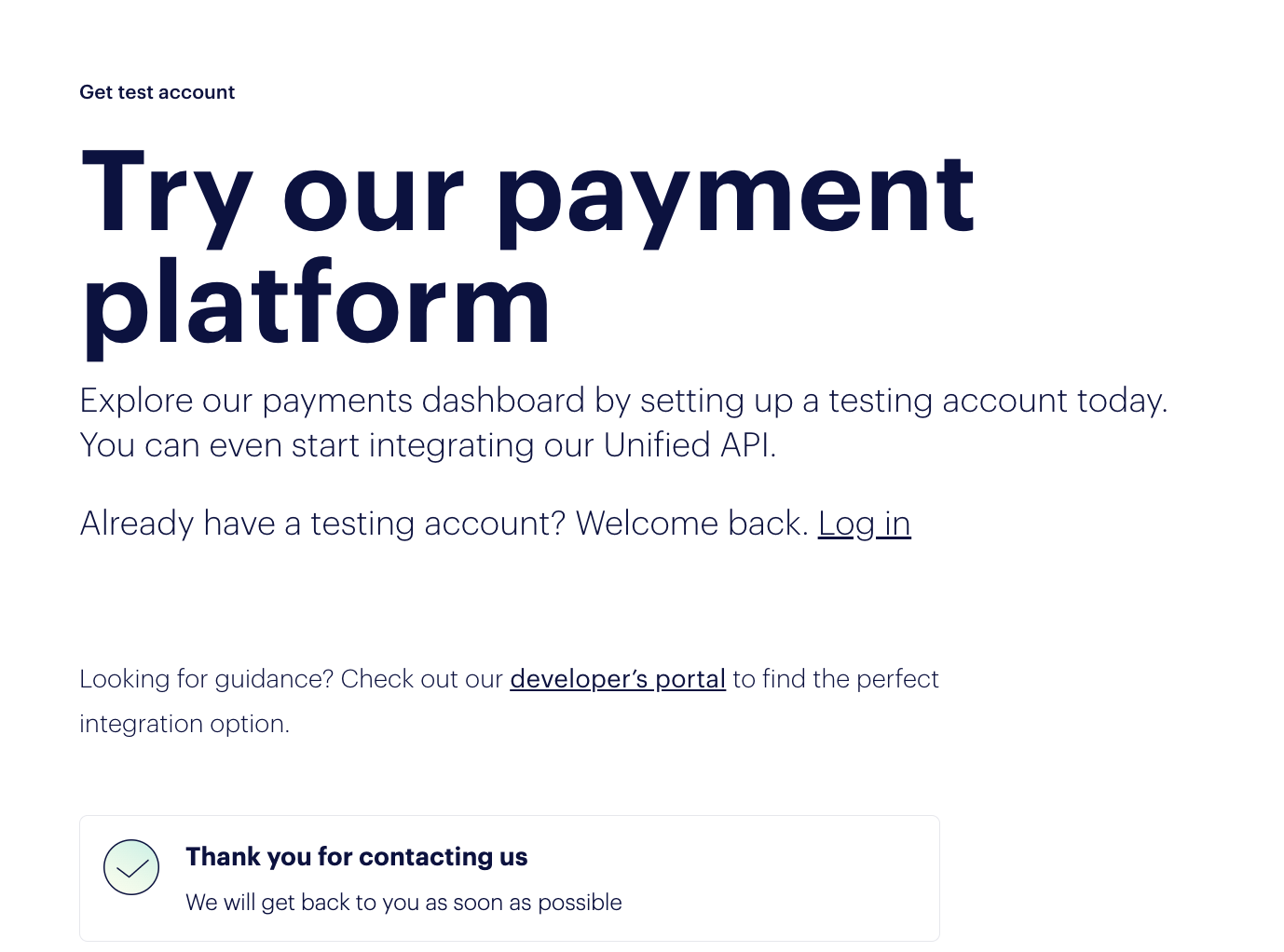Click the word 'platform' in the headline
Screen dimensions: 1284x952
click(317, 304)
